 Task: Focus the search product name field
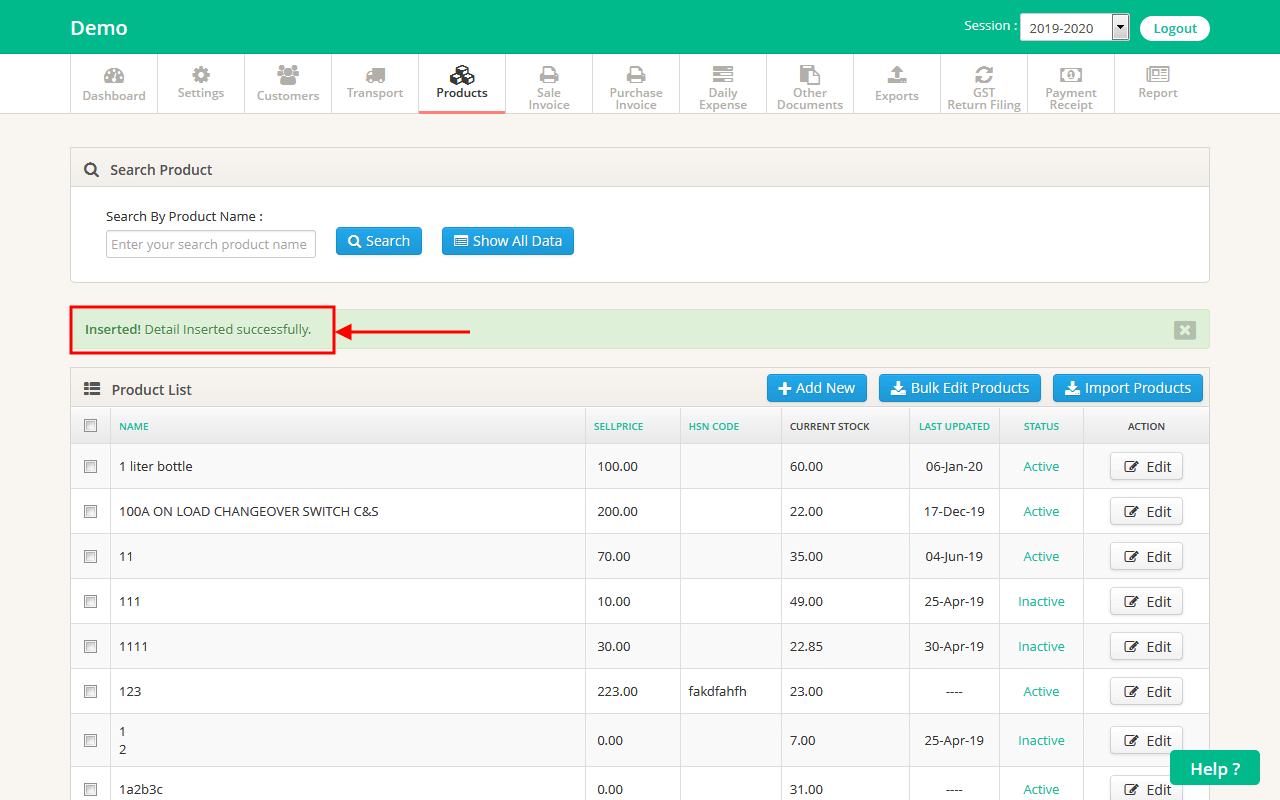pyautogui.click(x=210, y=244)
